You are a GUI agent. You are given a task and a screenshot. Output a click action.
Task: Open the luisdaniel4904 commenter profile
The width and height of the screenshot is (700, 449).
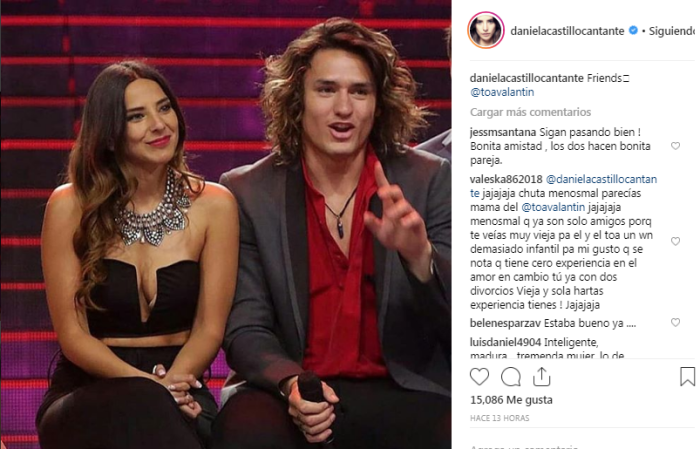(x=505, y=342)
